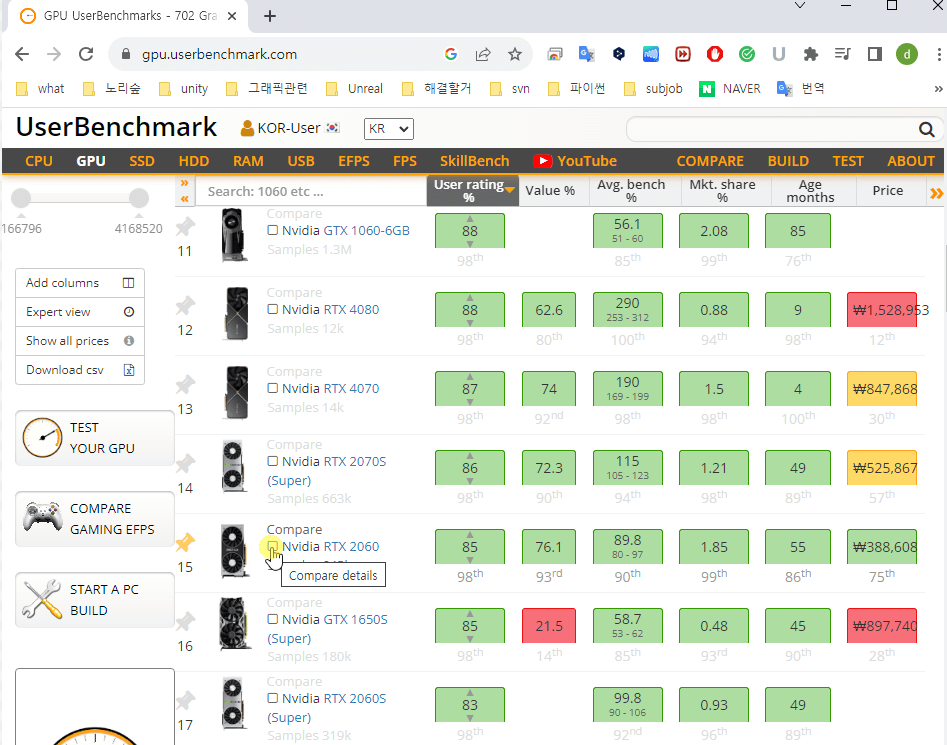
Task: Tick the Nvidia RTX 2060S compare checkbox
Action: pyautogui.click(x=272, y=699)
